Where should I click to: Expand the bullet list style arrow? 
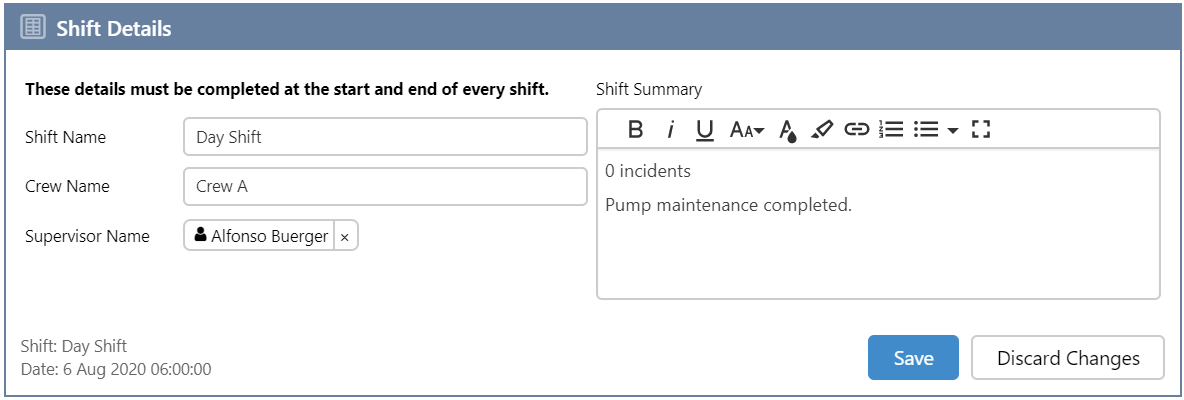coord(952,130)
